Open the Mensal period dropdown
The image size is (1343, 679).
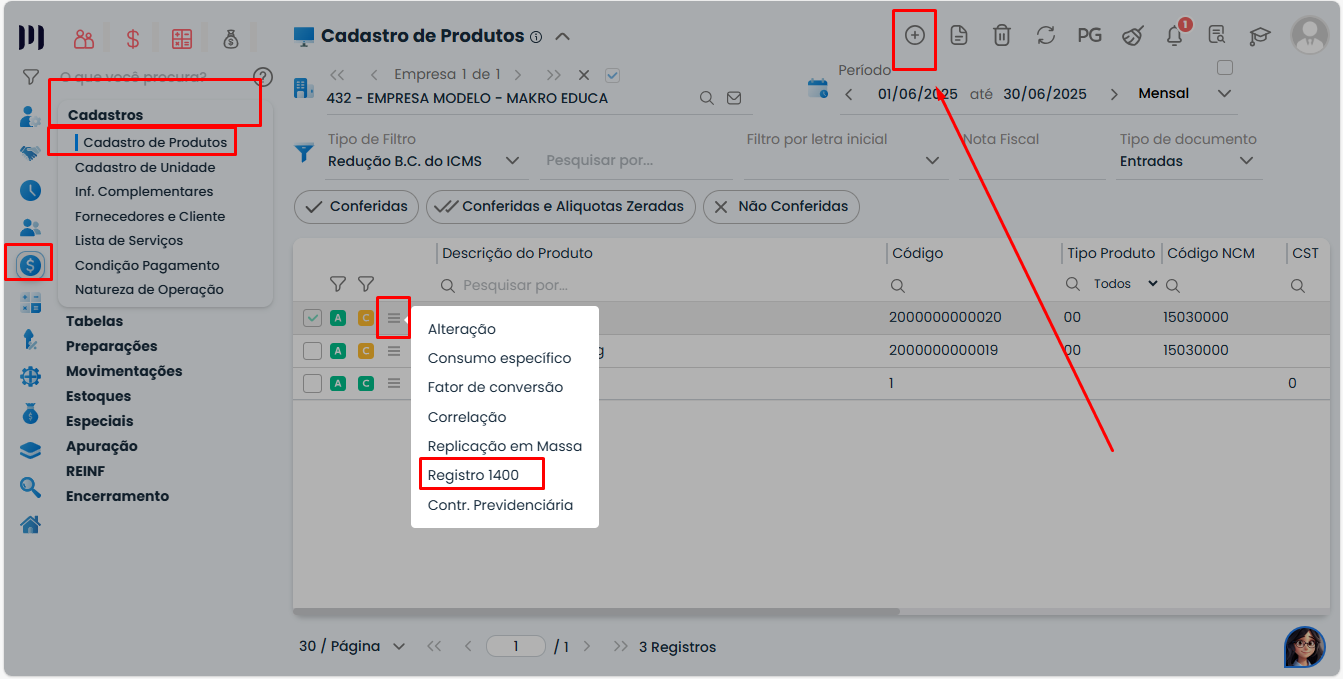pos(1186,94)
